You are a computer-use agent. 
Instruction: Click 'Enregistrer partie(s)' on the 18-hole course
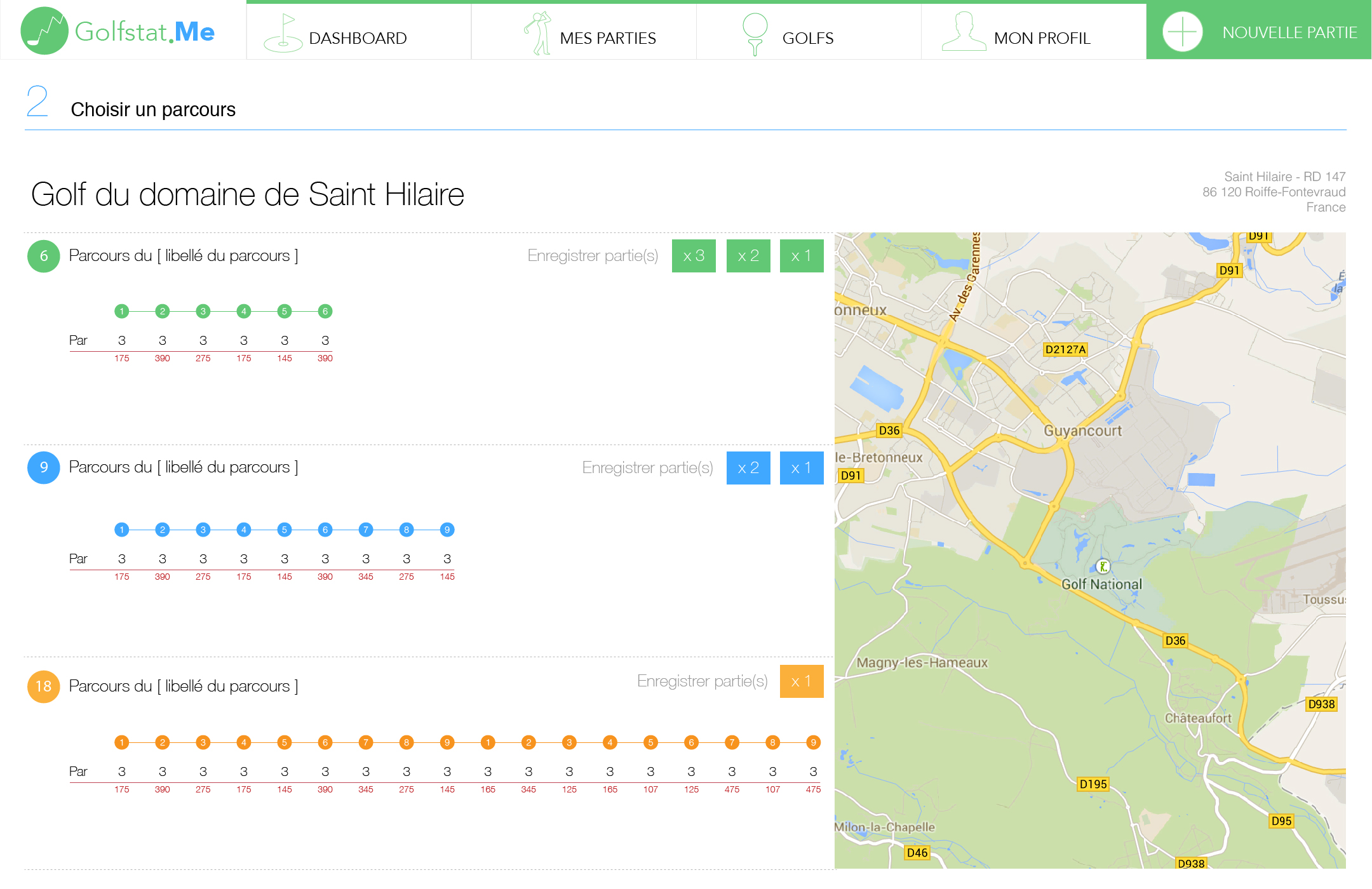pyautogui.click(x=702, y=681)
